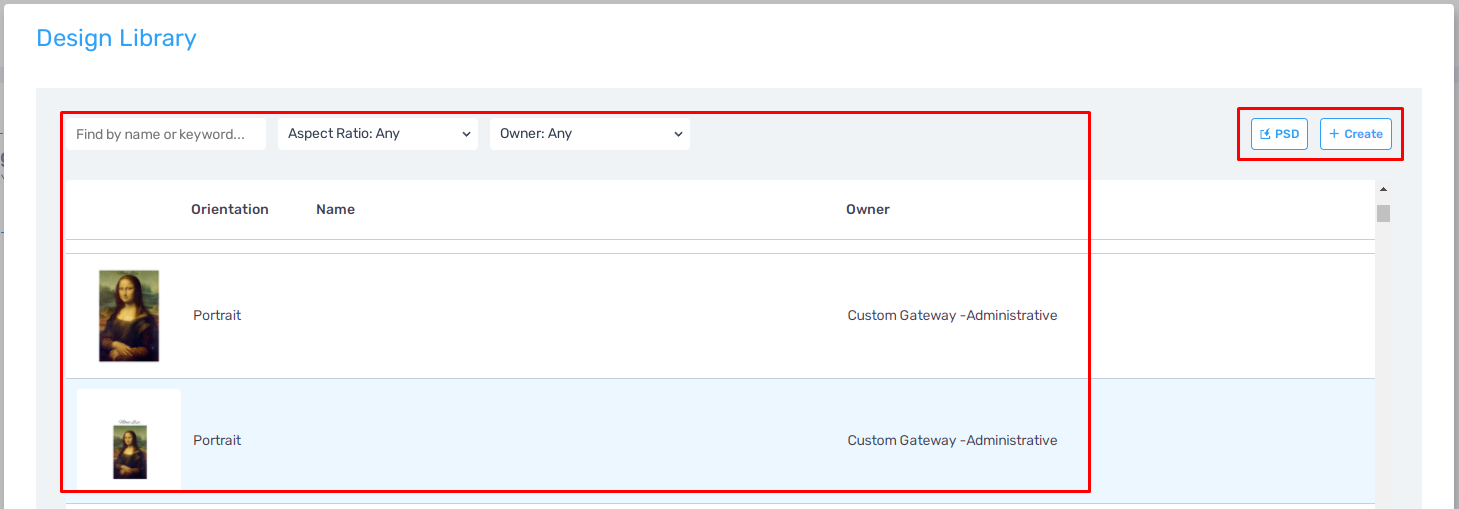The height and width of the screenshot is (509, 1459).
Task: Click Portrait in the first design row
Action: click(x=217, y=316)
